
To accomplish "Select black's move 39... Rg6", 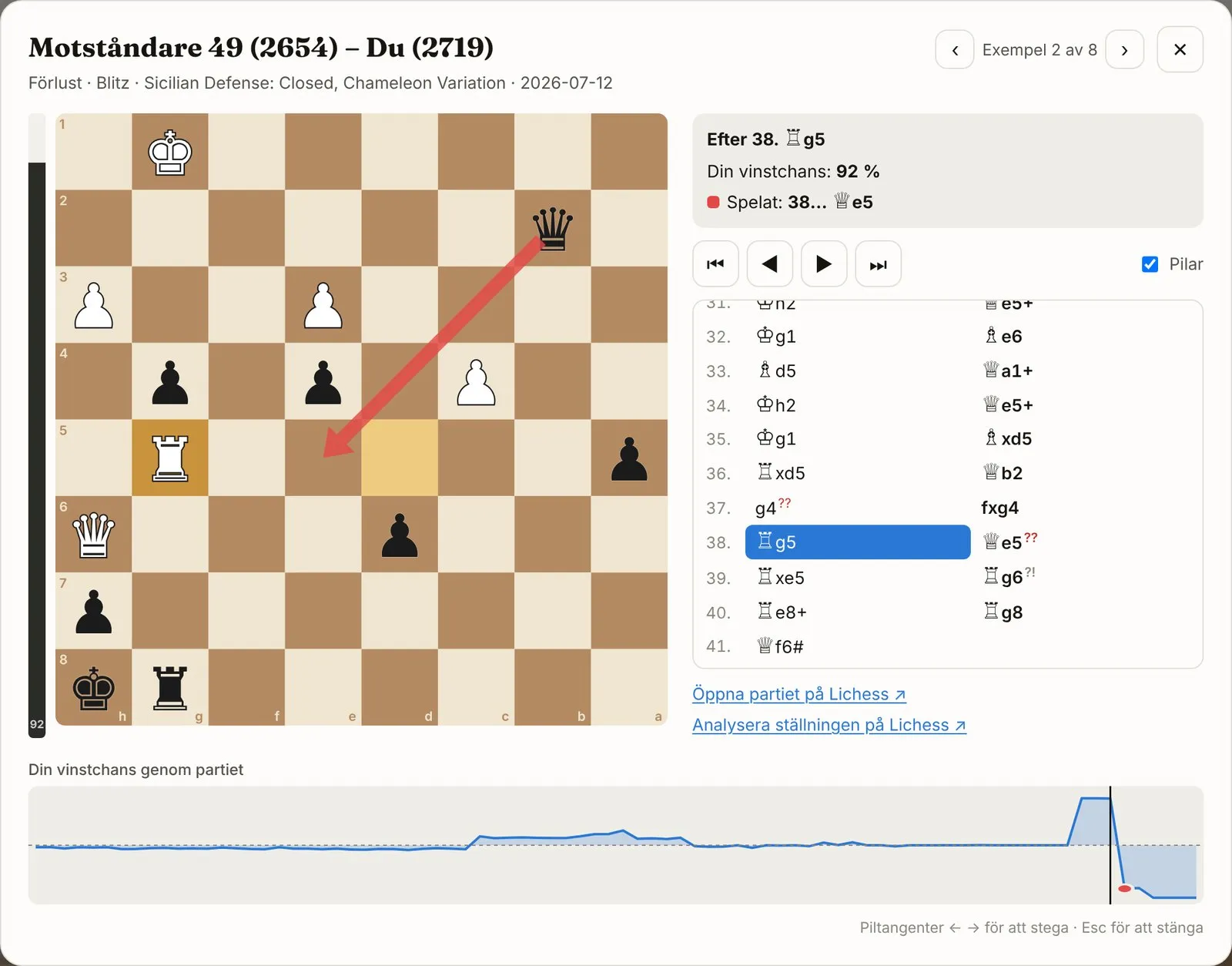I will tap(1009, 576).
